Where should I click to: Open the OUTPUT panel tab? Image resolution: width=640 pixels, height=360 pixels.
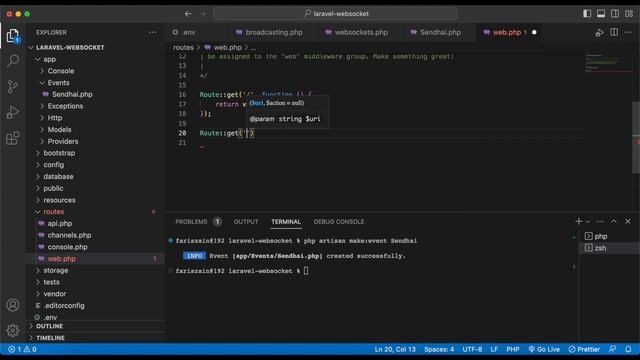(246, 222)
